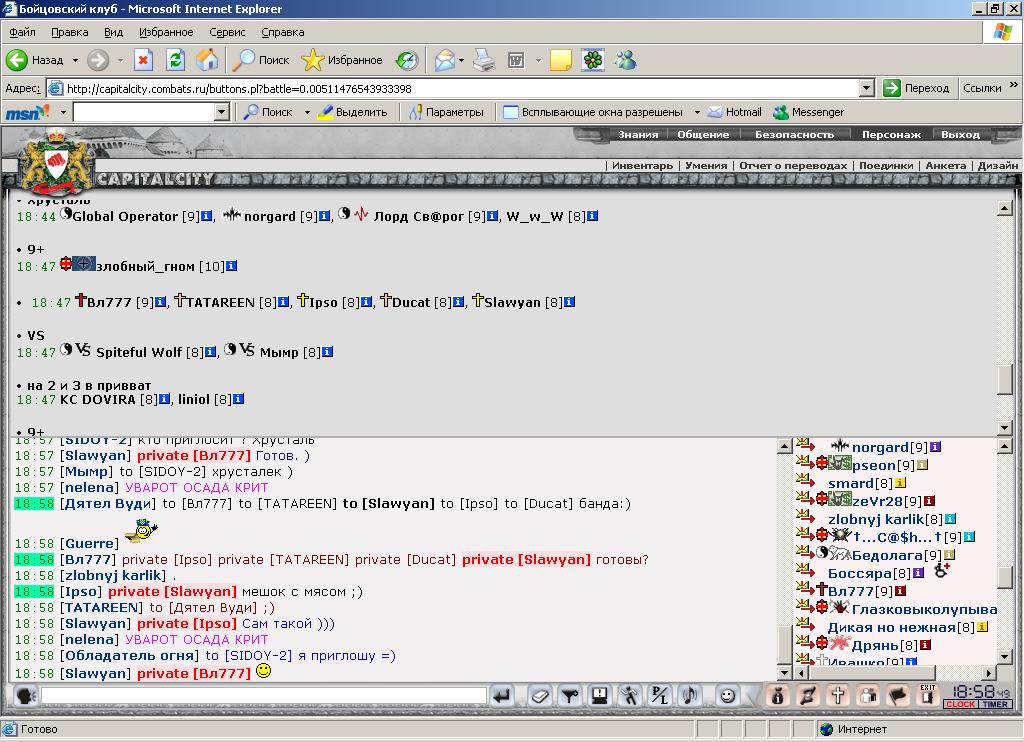Switch the display to CLOCK mode

pyautogui.click(x=961, y=704)
